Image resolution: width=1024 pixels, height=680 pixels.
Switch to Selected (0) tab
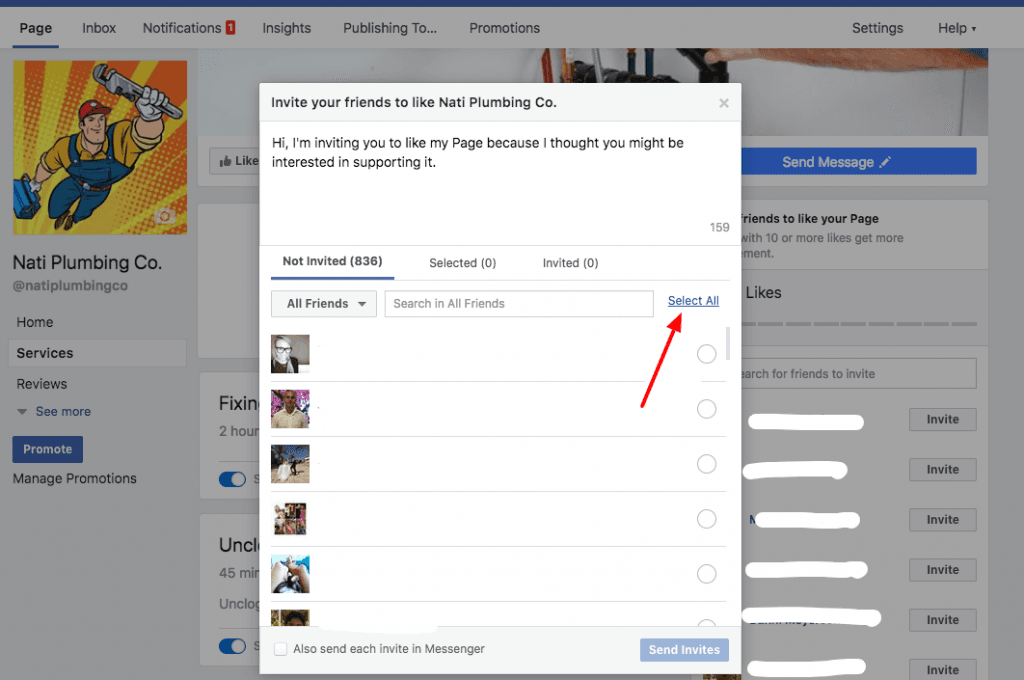click(x=462, y=263)
